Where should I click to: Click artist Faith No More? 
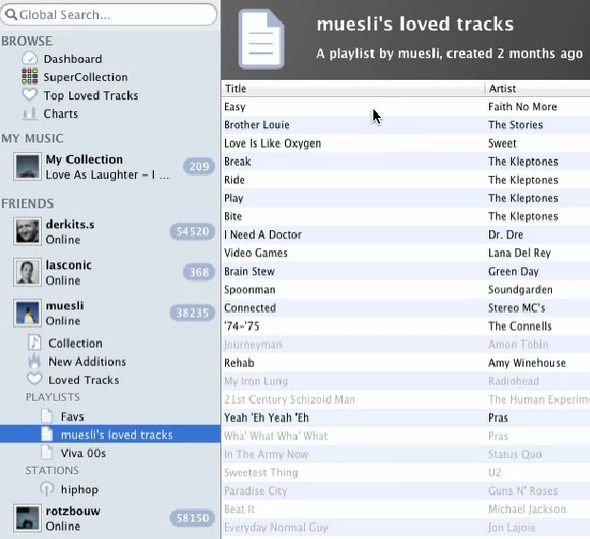pyautogui.click(x=522, y=107)
